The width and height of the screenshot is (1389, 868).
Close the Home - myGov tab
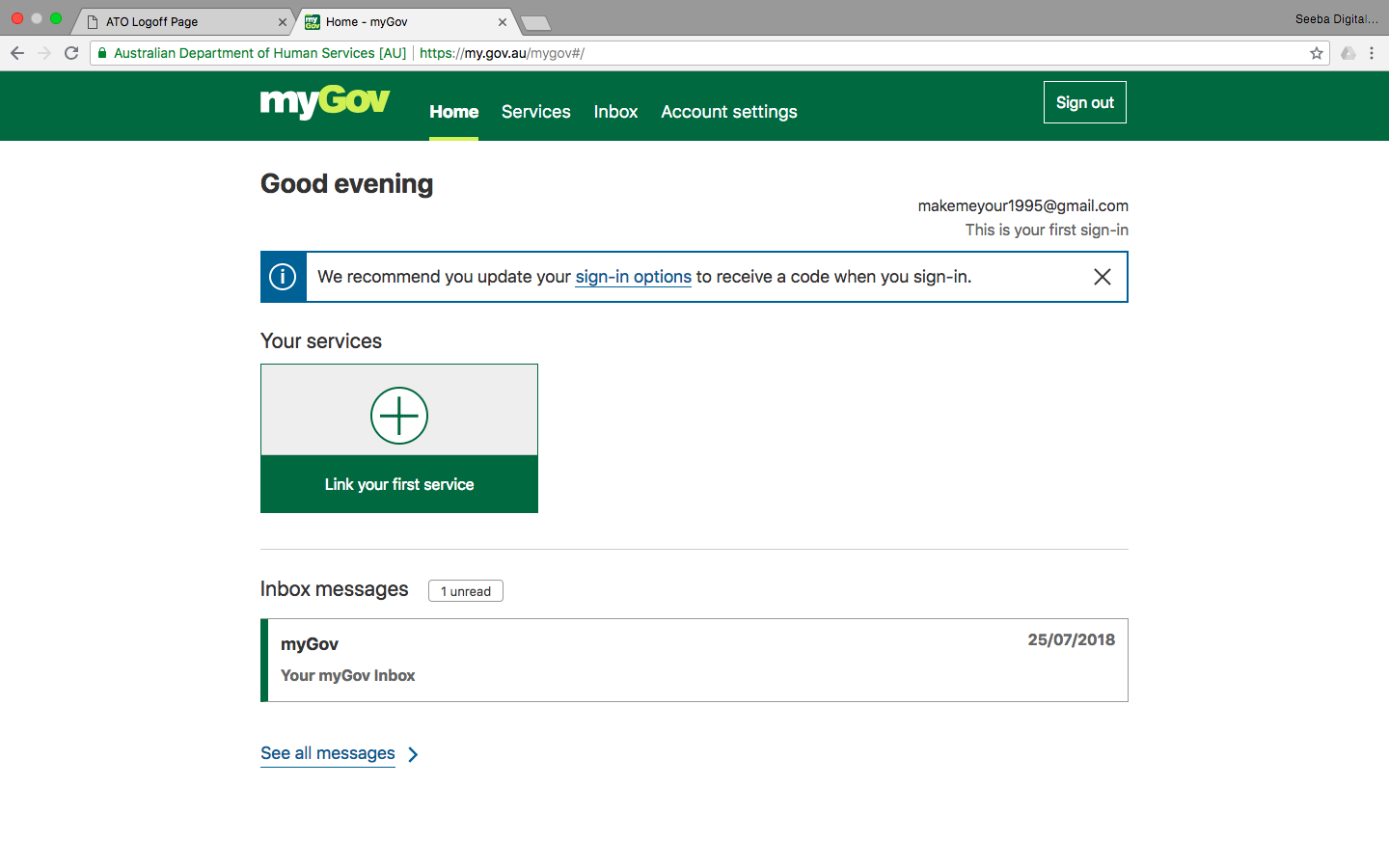[503, 22]
